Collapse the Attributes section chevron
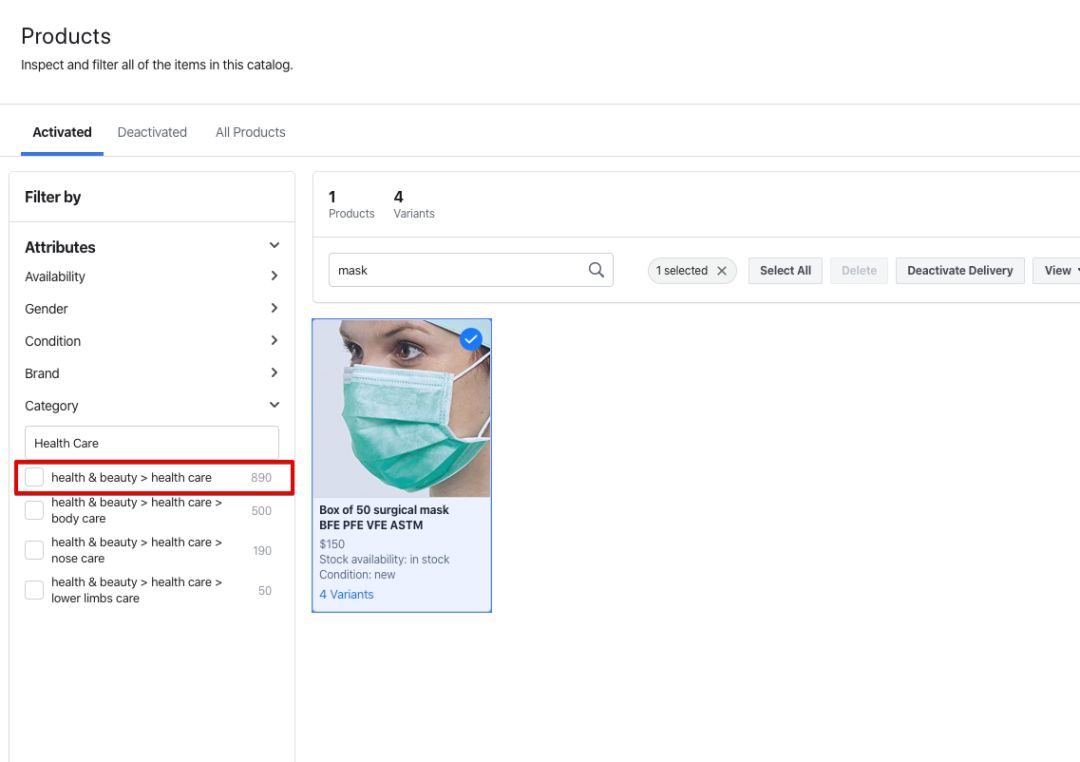Viewport: 1080px width, 762px height. point(274,245)
